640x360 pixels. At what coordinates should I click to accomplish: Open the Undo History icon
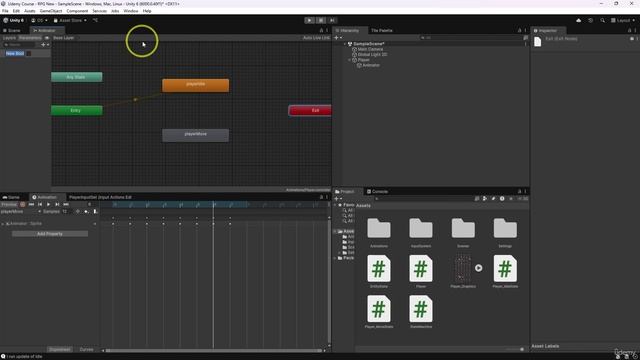click(590, 20)
